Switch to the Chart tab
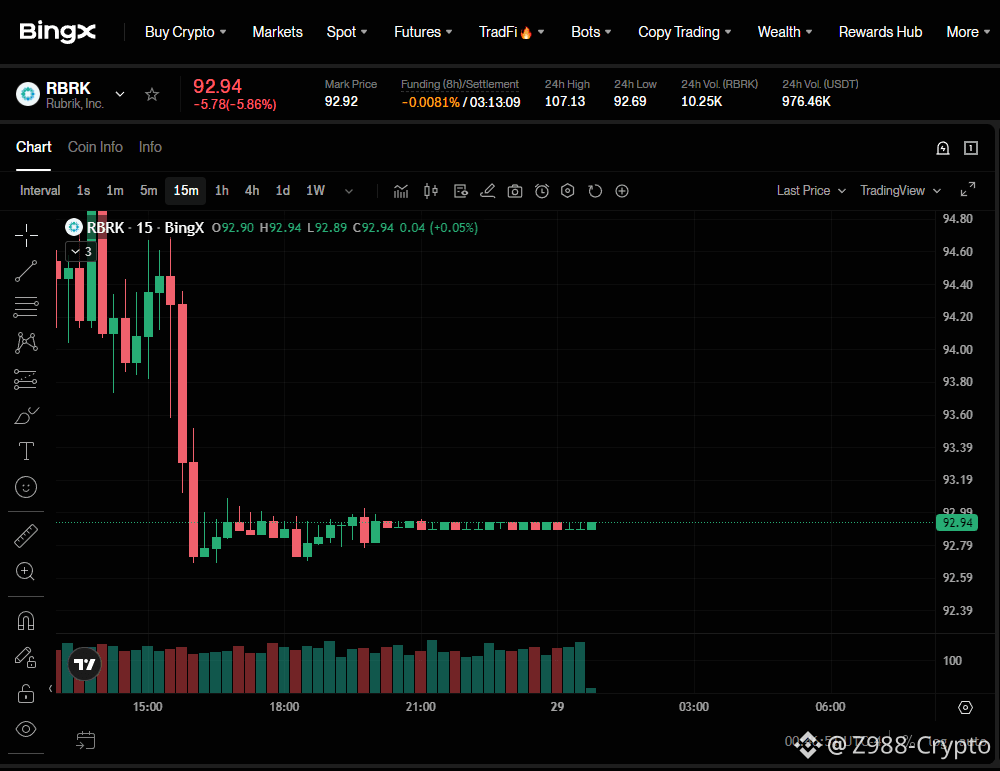This screenshot has width=1000, height=771. 33,147
